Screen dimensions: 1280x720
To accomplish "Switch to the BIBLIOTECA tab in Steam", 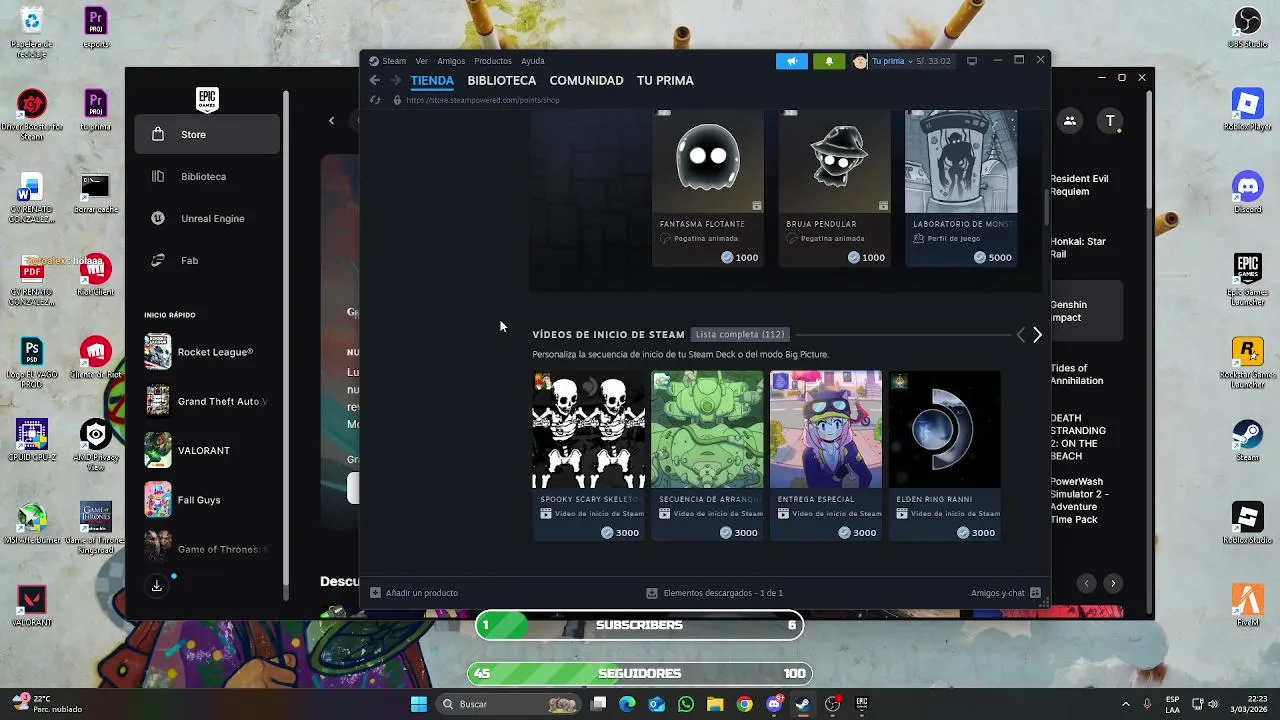I will point(502,80).
